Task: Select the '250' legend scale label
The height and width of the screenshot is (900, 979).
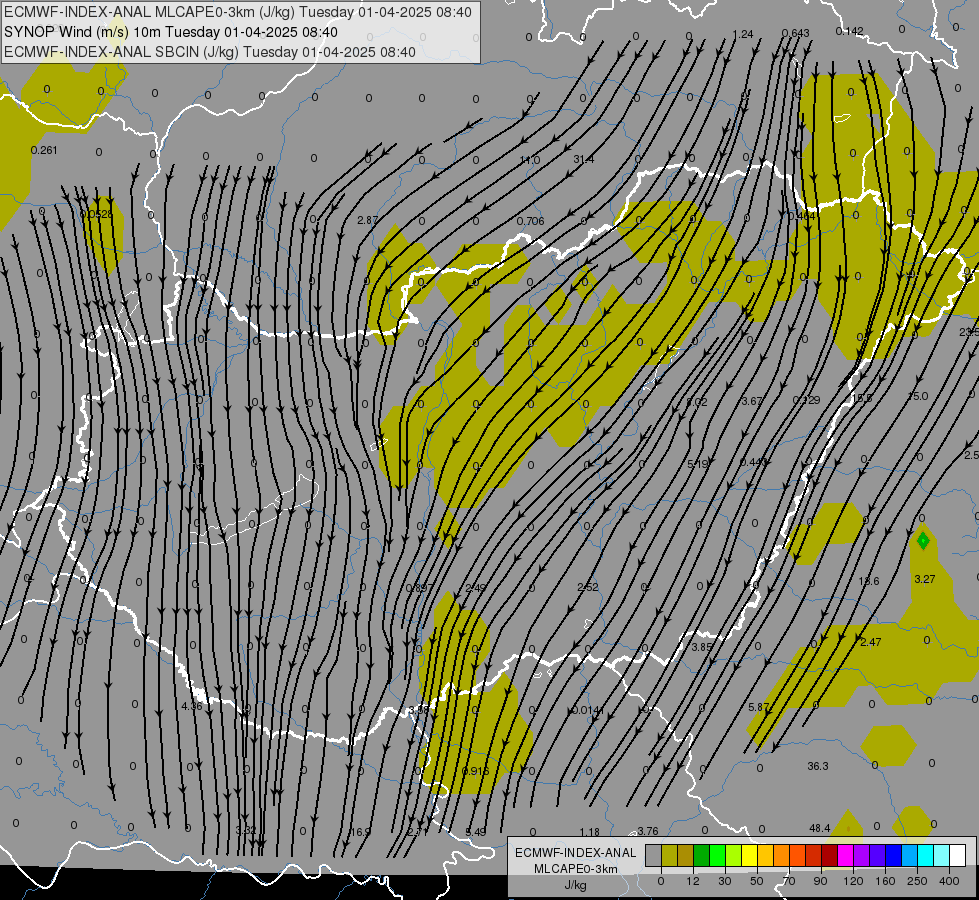Action: 917,881
